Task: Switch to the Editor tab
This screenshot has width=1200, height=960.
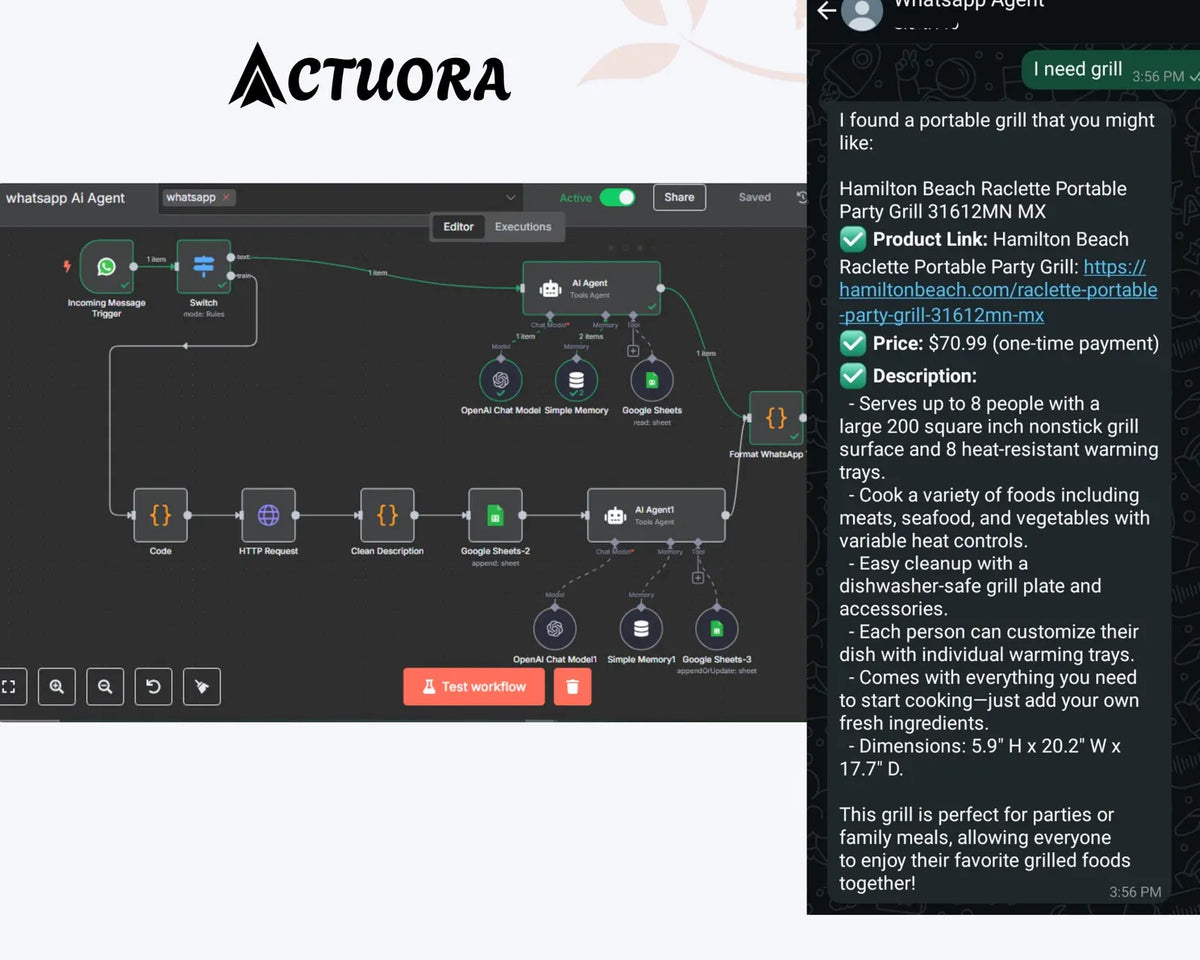Action: coord(458,227)
